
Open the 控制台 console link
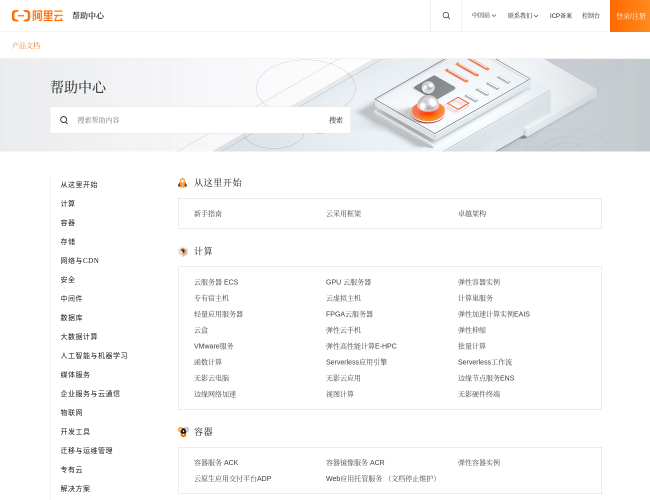coord(591,16)
